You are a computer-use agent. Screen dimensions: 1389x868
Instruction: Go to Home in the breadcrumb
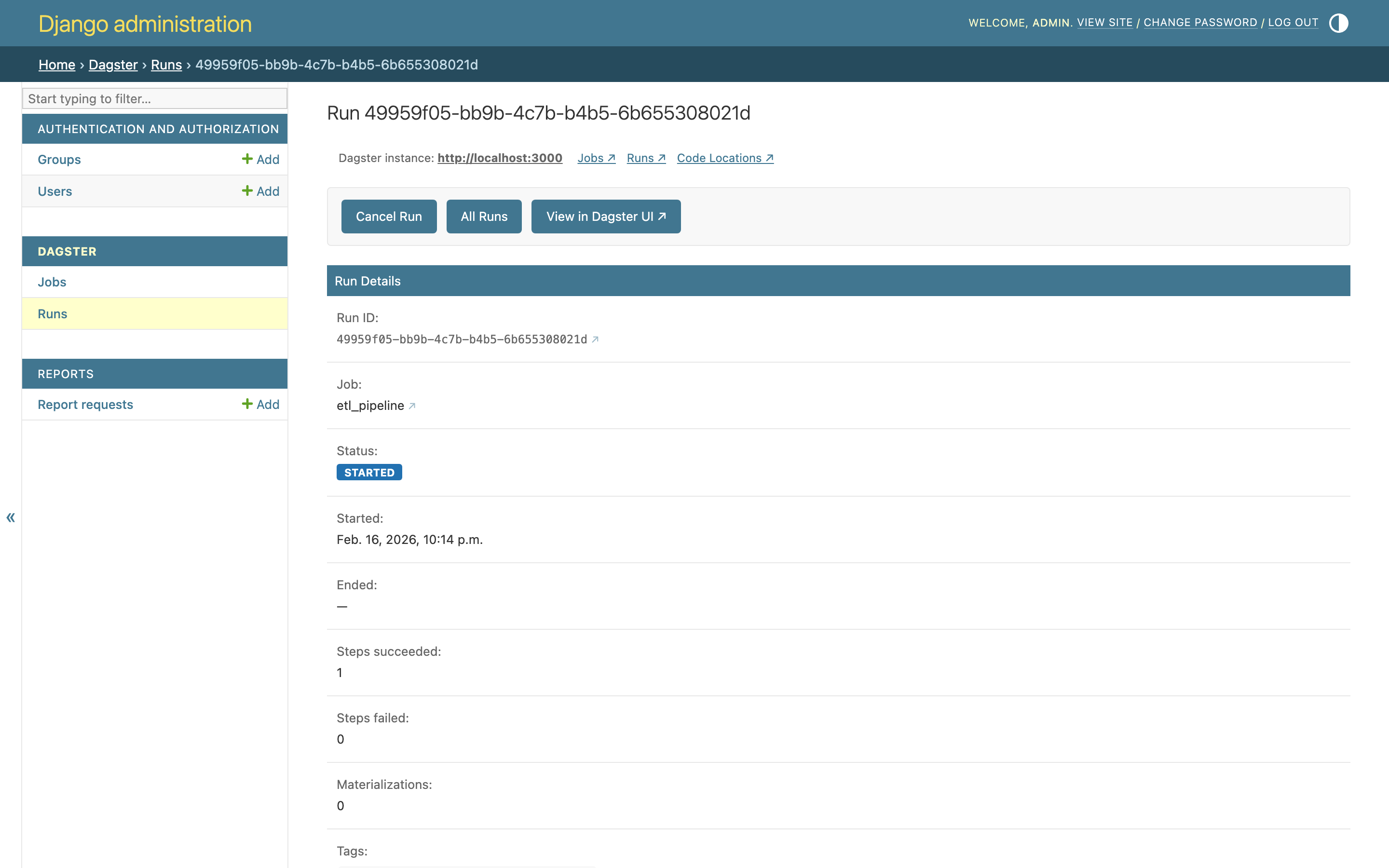57,64
